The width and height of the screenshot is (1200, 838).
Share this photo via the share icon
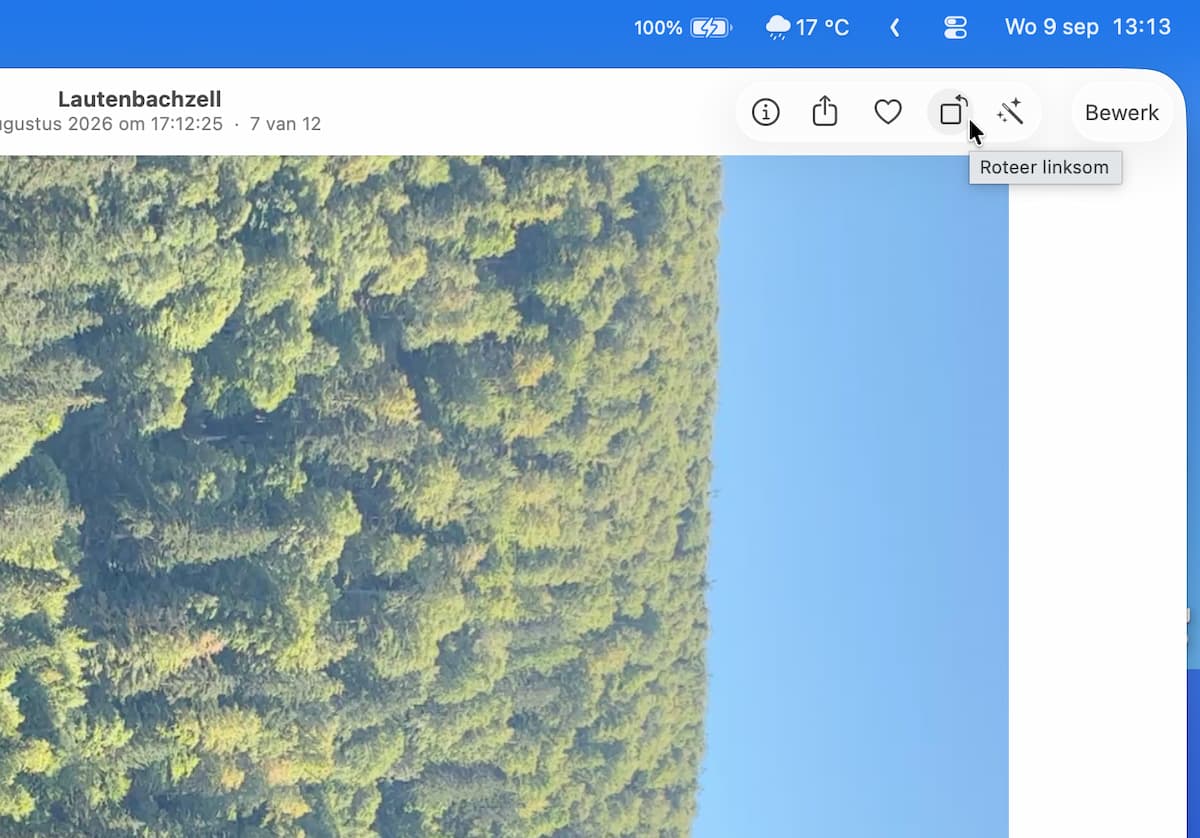pyautogui.click(x=825, y=111)
